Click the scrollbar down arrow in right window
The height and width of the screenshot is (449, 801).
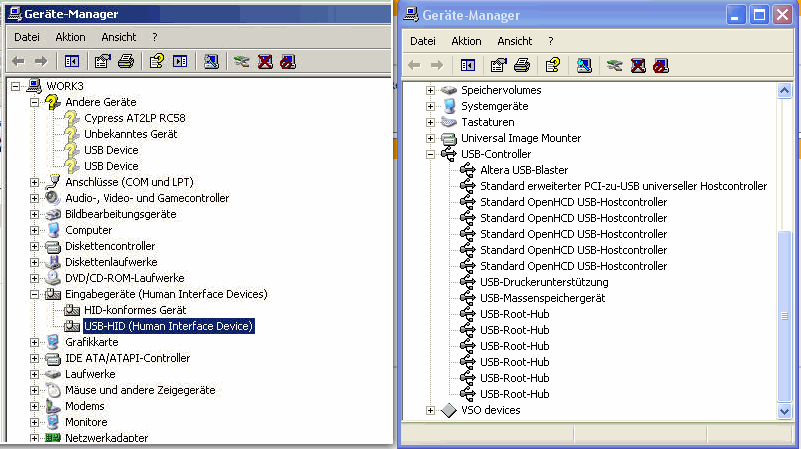click(784, 411)
